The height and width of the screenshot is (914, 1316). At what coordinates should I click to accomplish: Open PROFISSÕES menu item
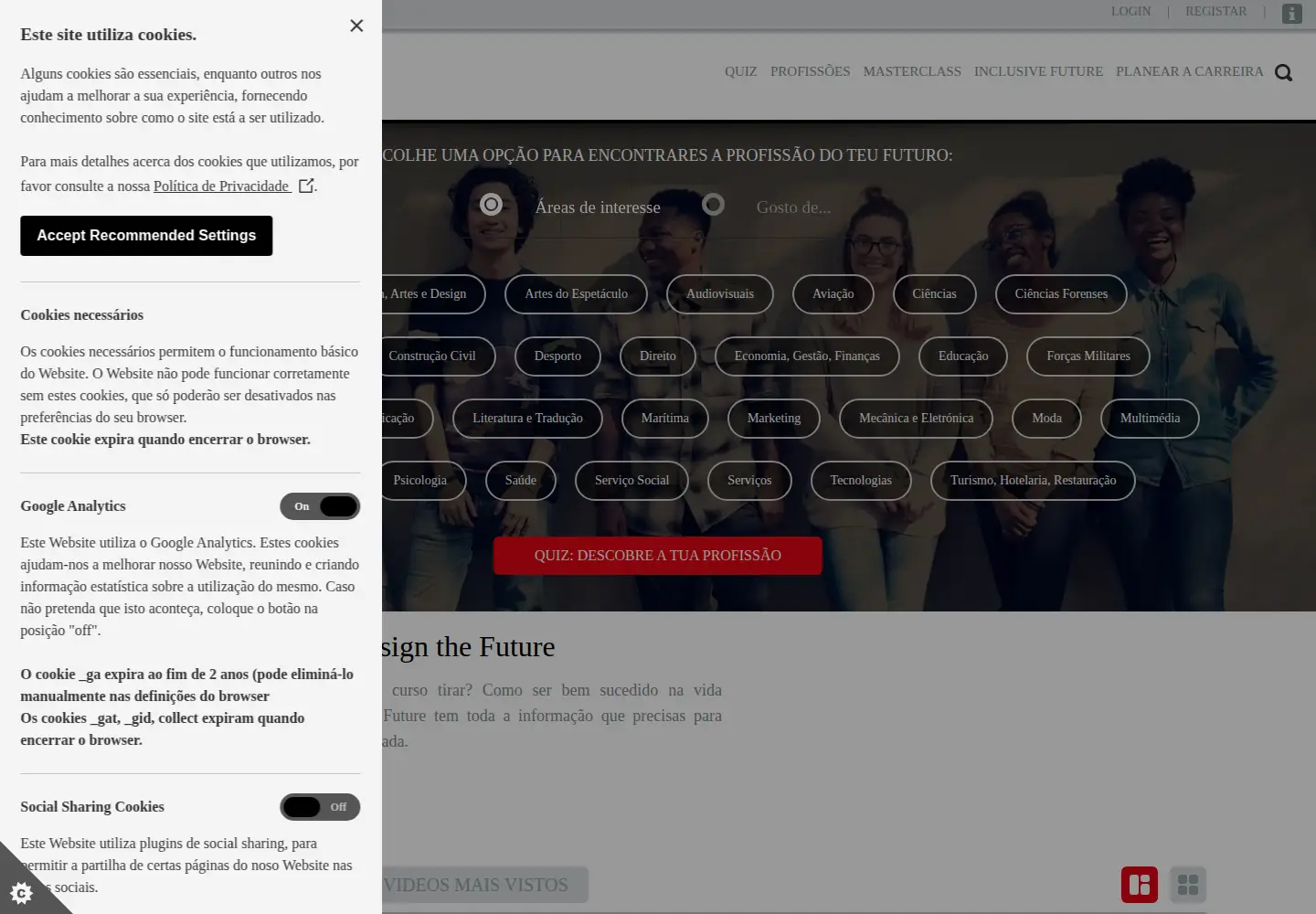[810, 71]
